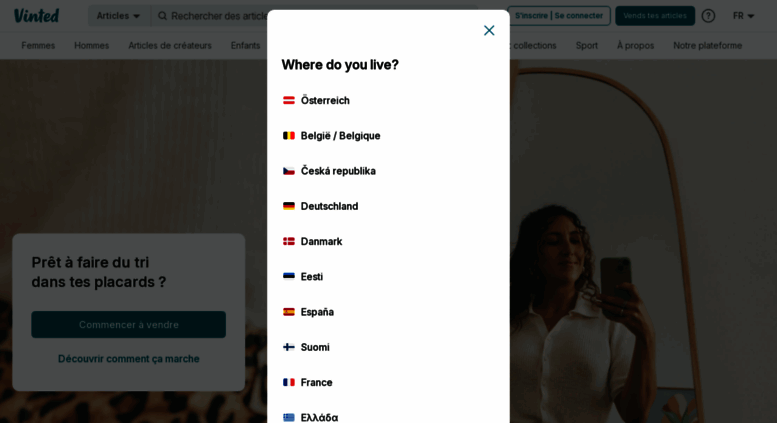Open the help question mark icon
Viewport: 777px width, 423px height.
(708, 16)
